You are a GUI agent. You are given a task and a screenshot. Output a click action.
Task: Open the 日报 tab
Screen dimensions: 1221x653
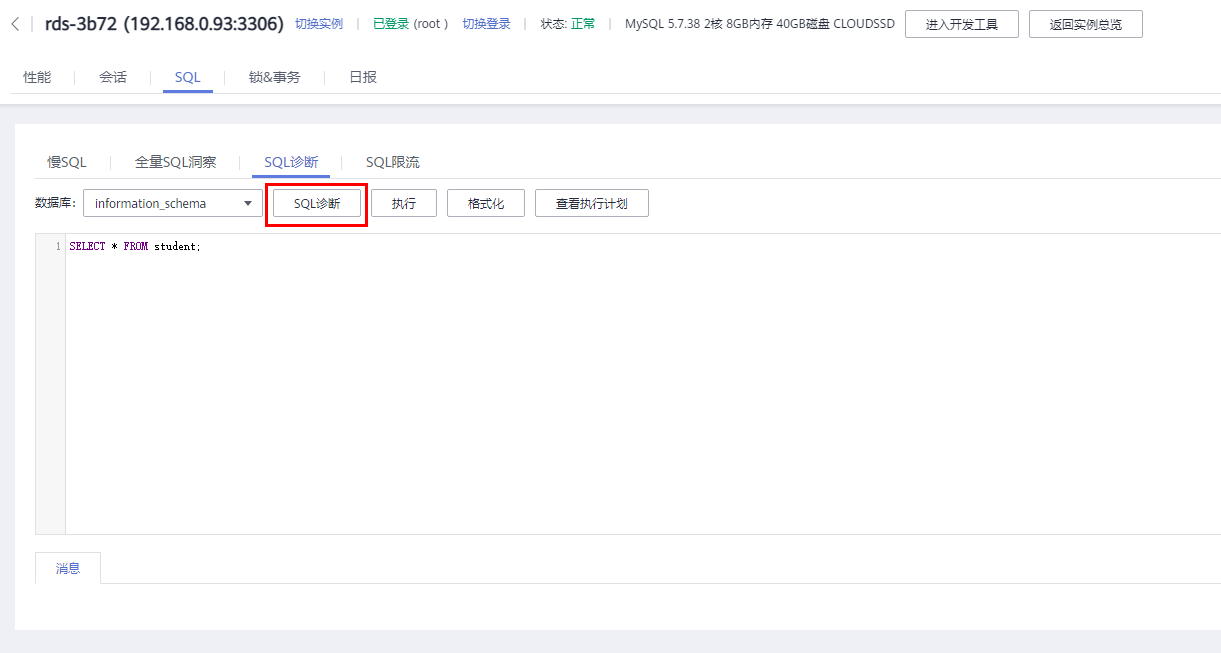point(363,77)
